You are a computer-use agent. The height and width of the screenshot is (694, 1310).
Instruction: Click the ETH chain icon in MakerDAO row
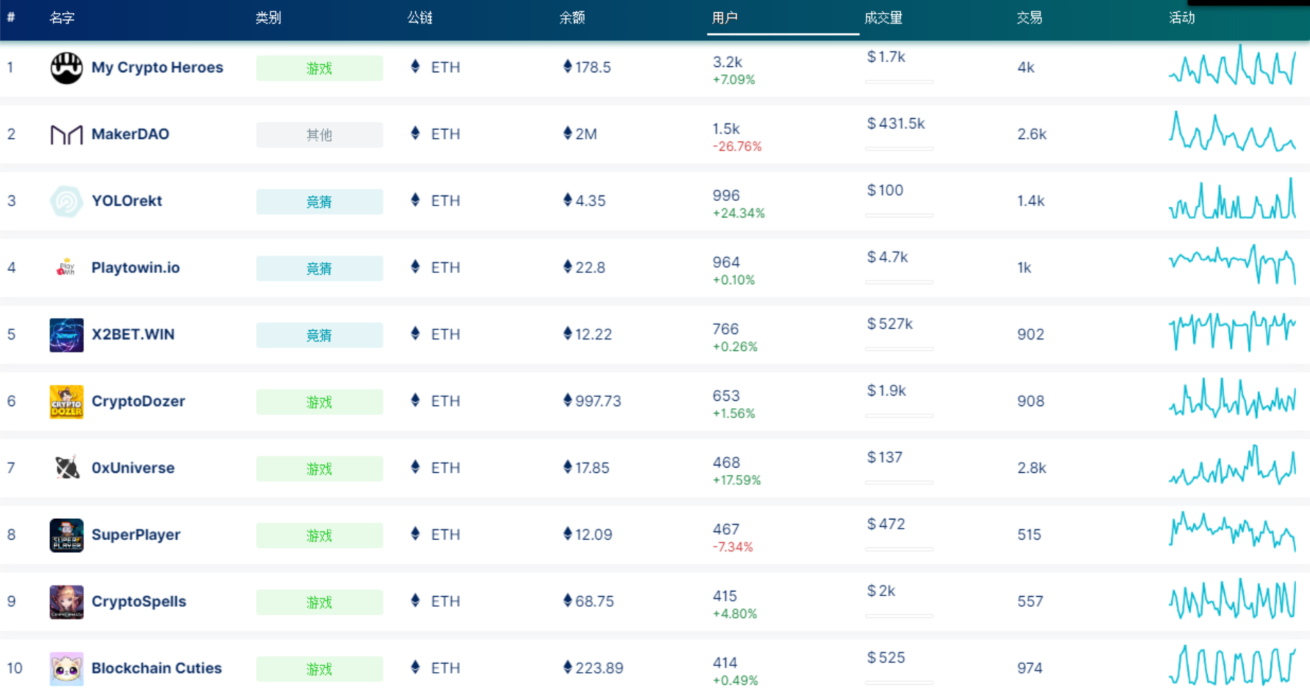click(x=416, y=133)
